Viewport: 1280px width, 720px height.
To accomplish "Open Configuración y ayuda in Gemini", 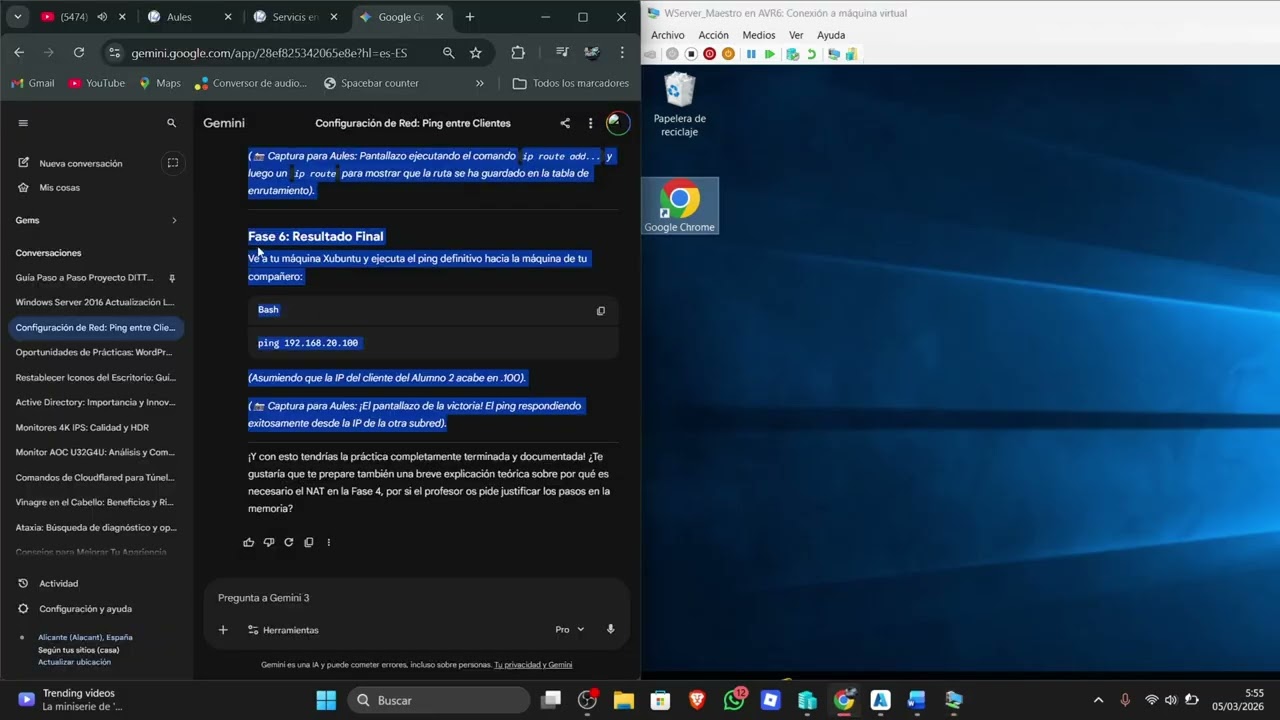I will pyautogui.click(x=85, y=608).
